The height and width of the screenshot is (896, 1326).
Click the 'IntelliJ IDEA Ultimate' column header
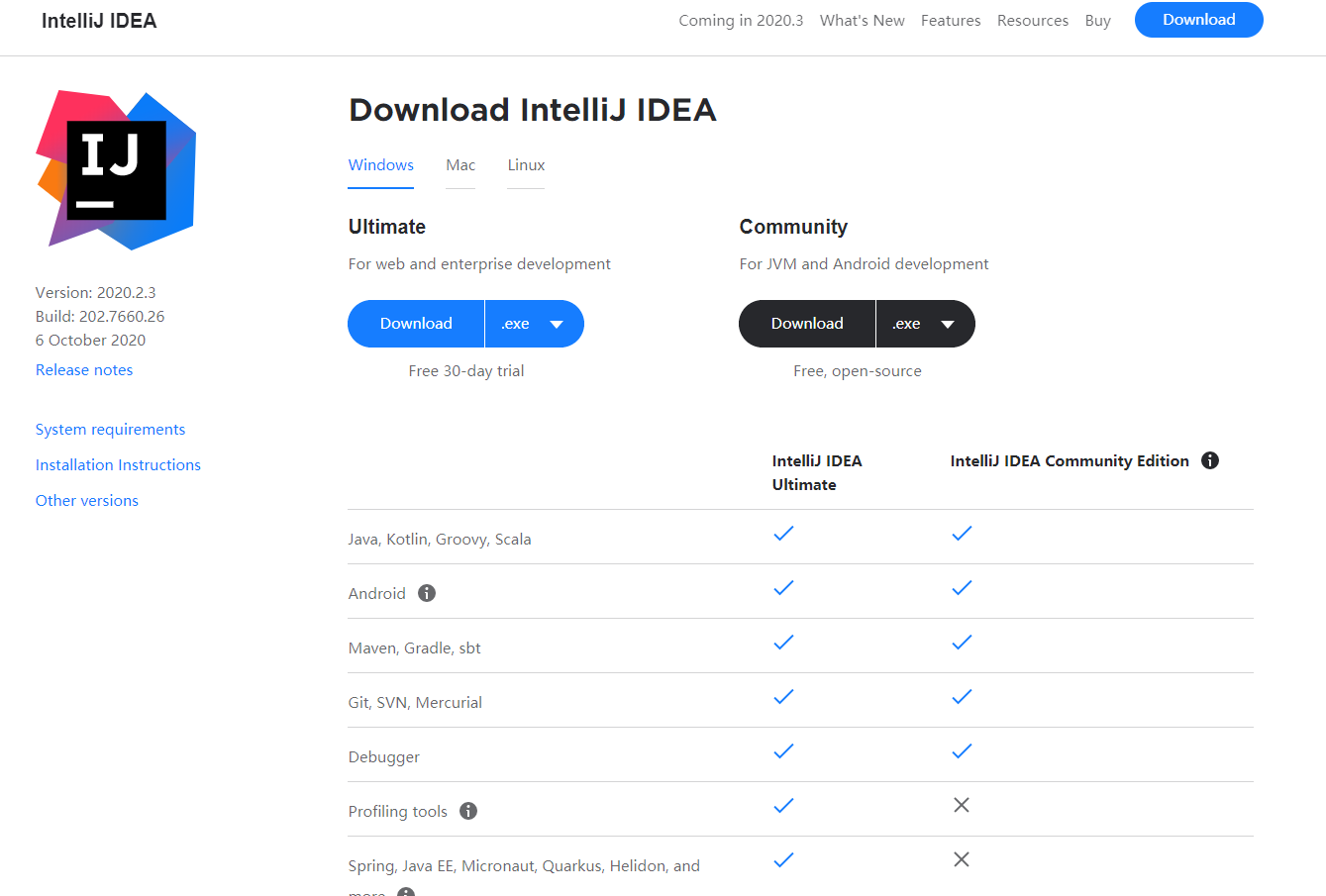coord(817,473)
